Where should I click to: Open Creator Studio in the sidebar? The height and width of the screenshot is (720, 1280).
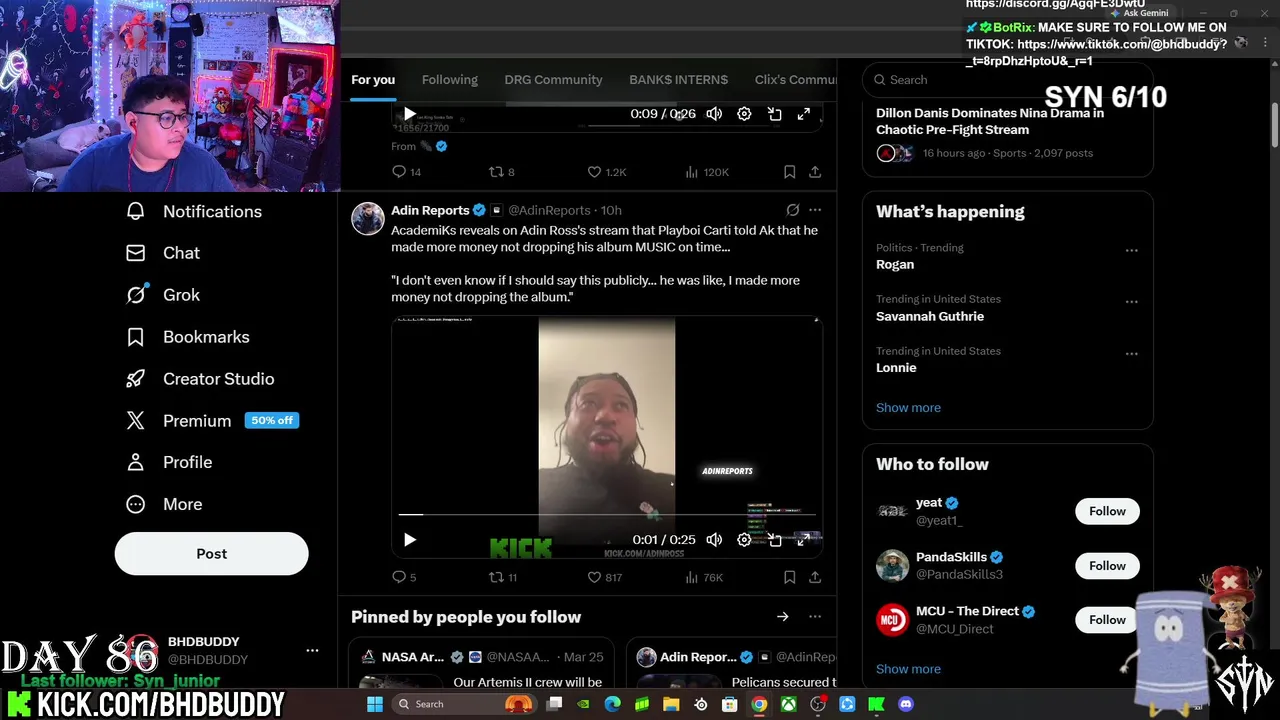point(199,379)
